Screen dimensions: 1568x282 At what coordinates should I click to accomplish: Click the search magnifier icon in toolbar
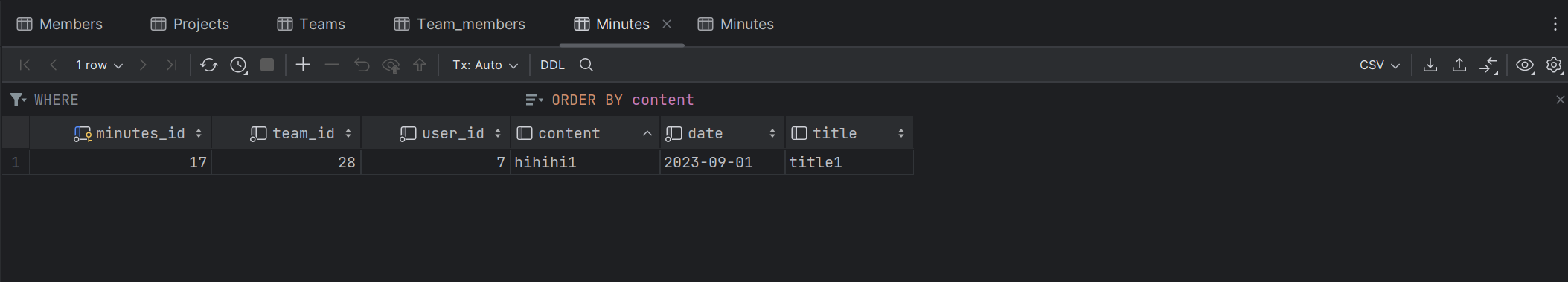pos(586,65)
